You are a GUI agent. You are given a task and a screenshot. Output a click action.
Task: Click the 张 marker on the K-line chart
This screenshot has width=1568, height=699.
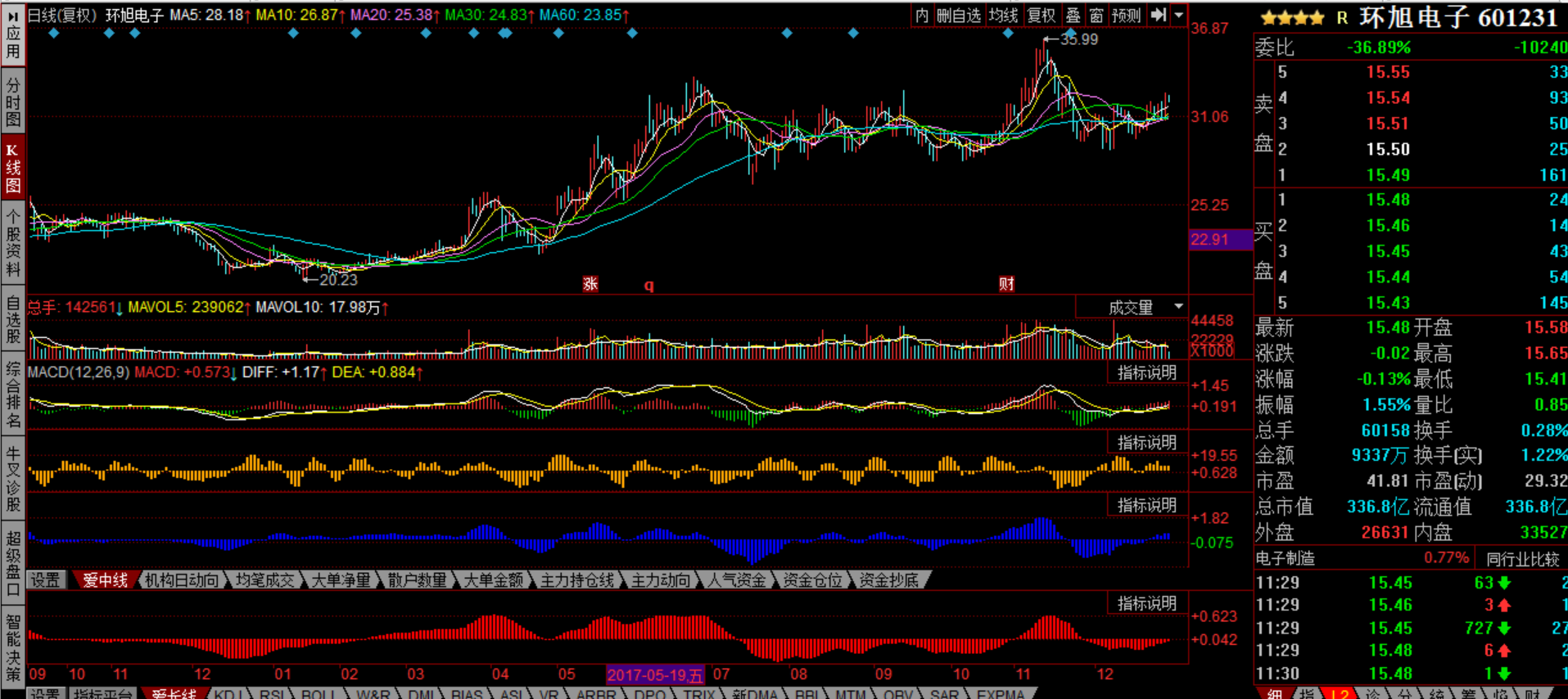590,284
